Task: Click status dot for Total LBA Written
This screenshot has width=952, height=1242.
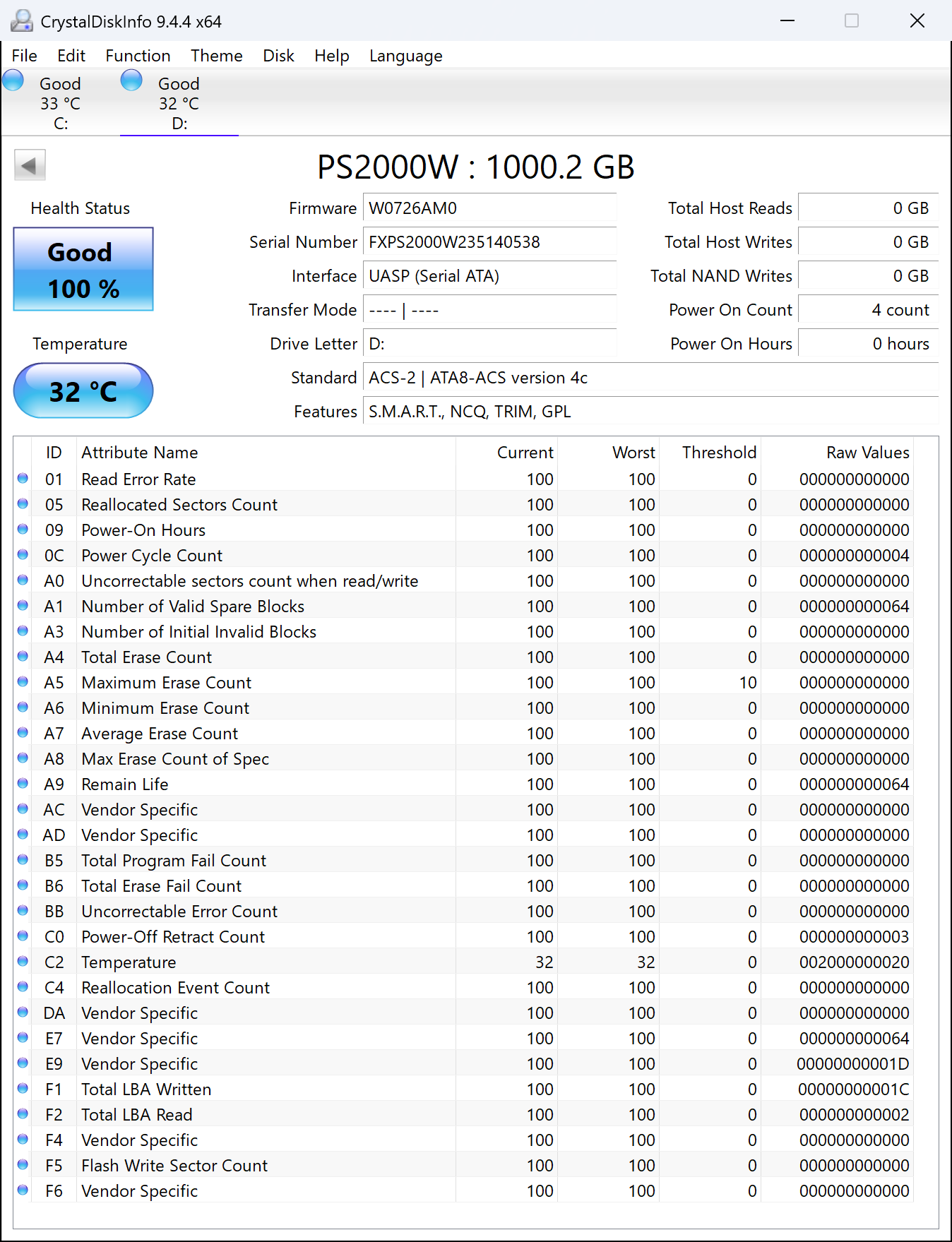Action: pos(23,1089)
